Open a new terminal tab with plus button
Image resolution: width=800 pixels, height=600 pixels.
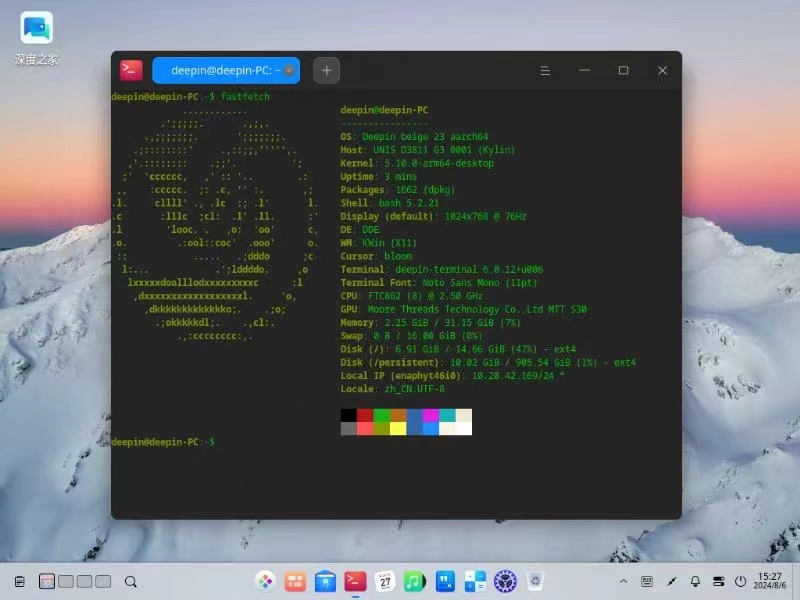click(x=326, y=70)
